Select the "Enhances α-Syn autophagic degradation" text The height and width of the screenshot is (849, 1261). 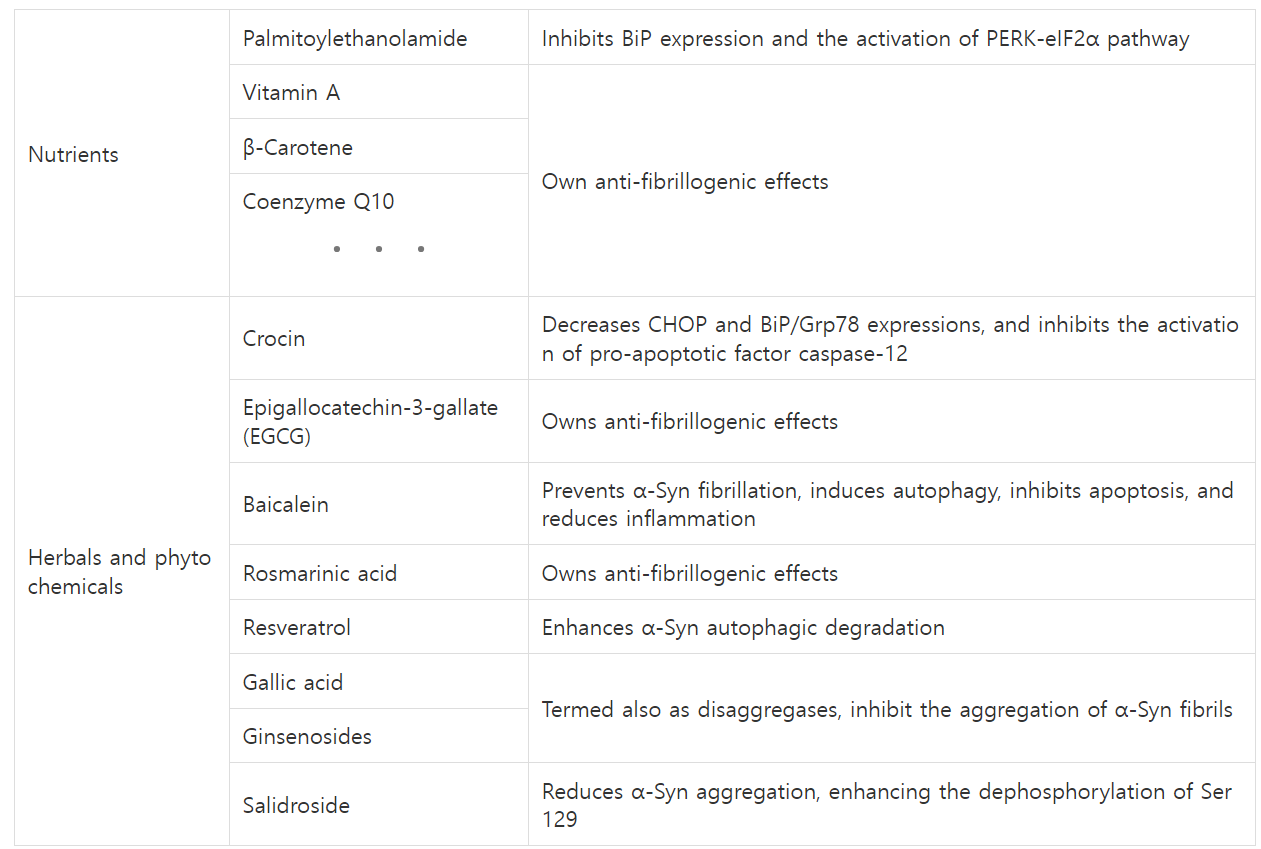[x=742, y=628]
